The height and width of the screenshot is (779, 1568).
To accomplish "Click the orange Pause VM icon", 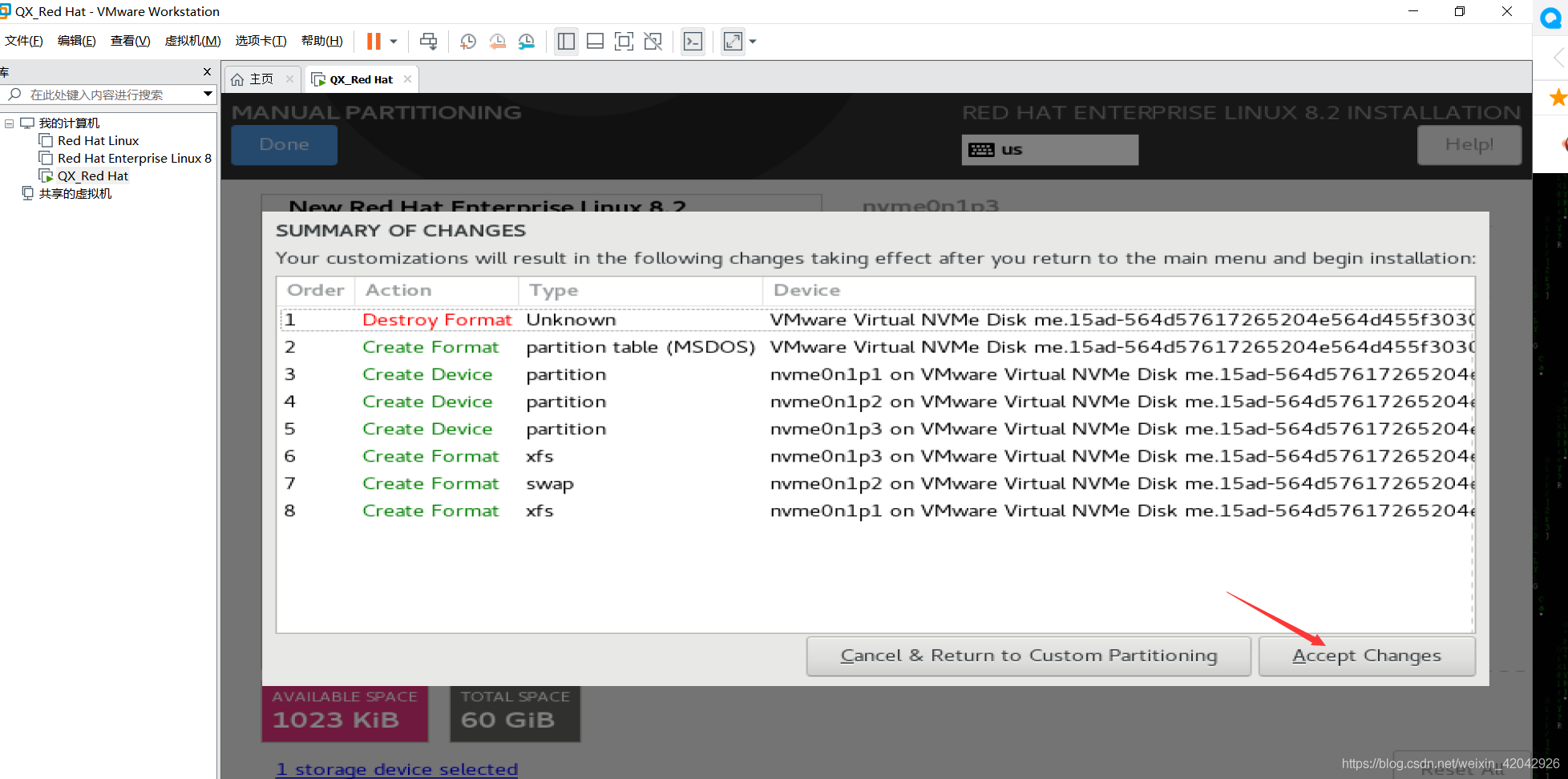I will tap(374, 41).
